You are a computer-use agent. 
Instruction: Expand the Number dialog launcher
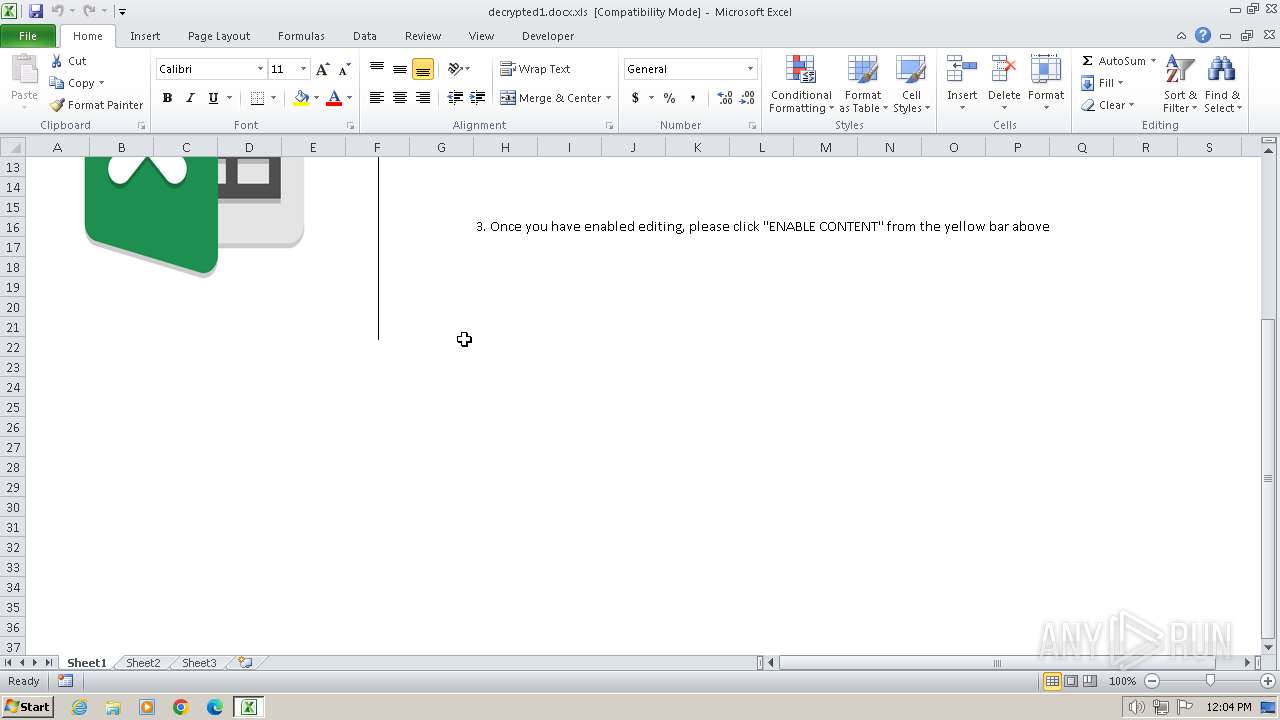[752, 126]
